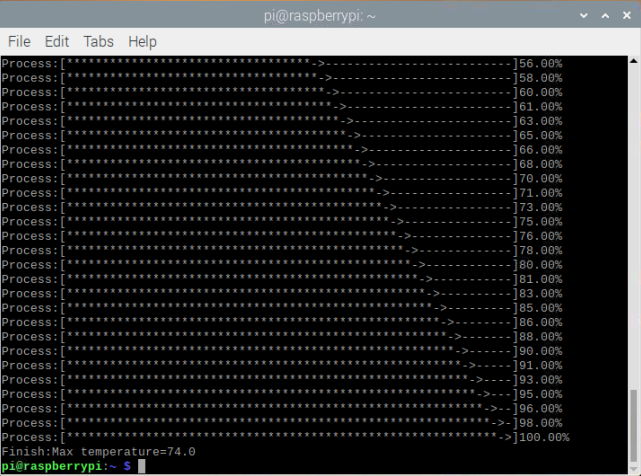Click the 88.00% progress value
This screenshot has height=476, width=641.
click(540, 337)
